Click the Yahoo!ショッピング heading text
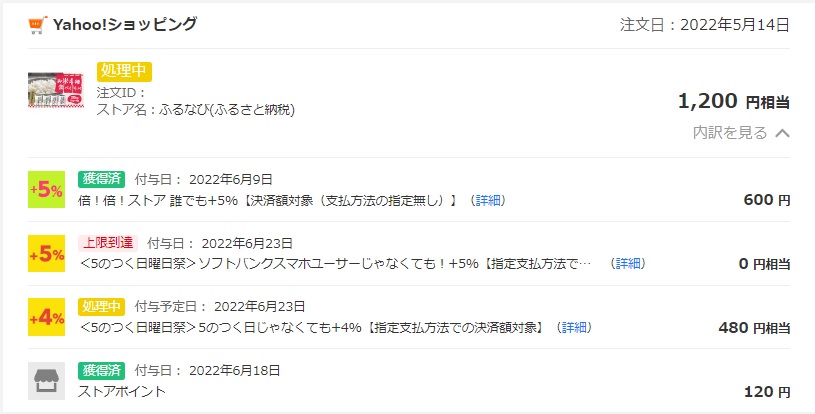Viewport: 815px width, 414px height. [x=125, y=24]
